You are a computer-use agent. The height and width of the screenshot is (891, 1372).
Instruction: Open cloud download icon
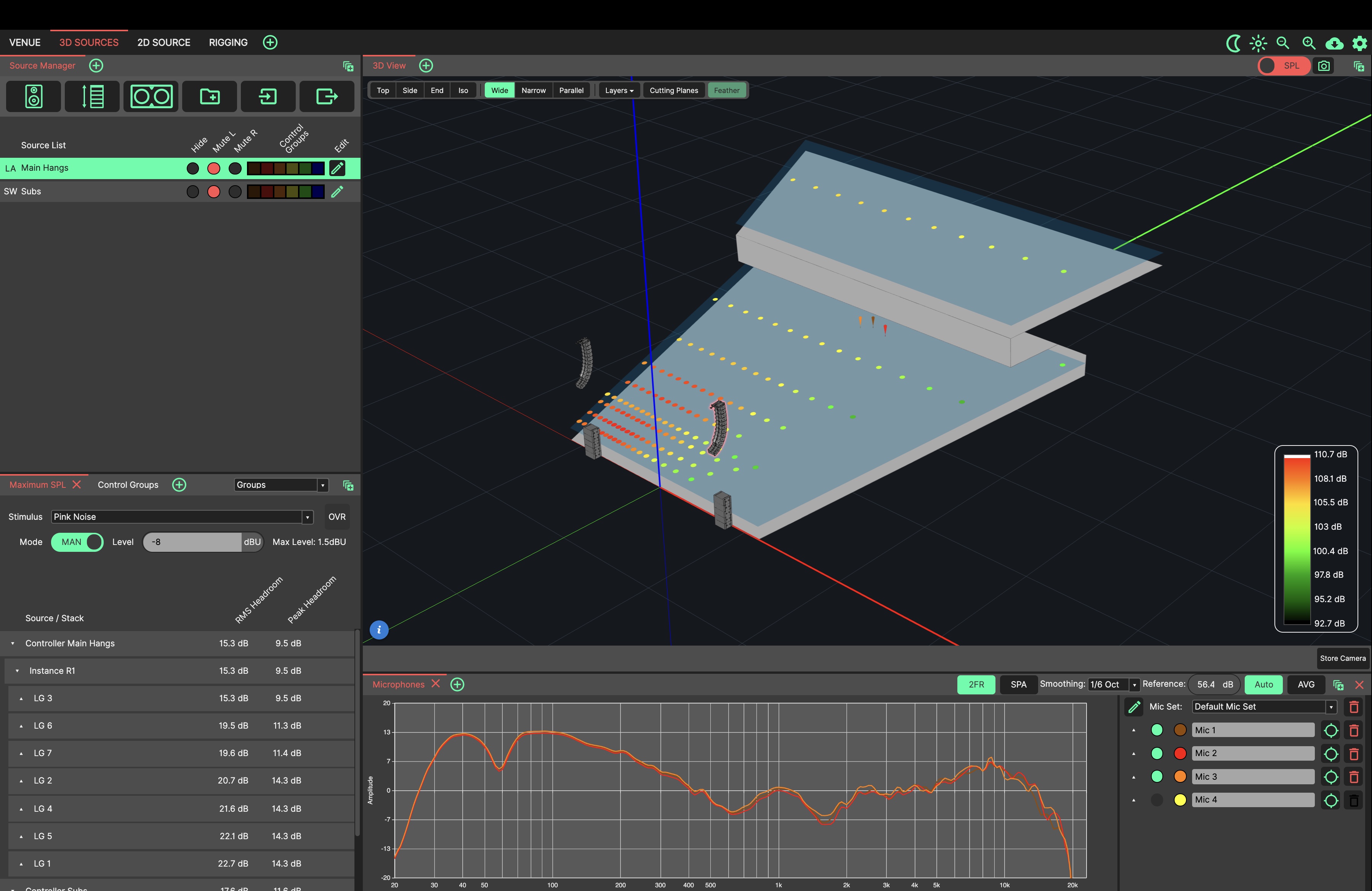tap(1334, 43)
